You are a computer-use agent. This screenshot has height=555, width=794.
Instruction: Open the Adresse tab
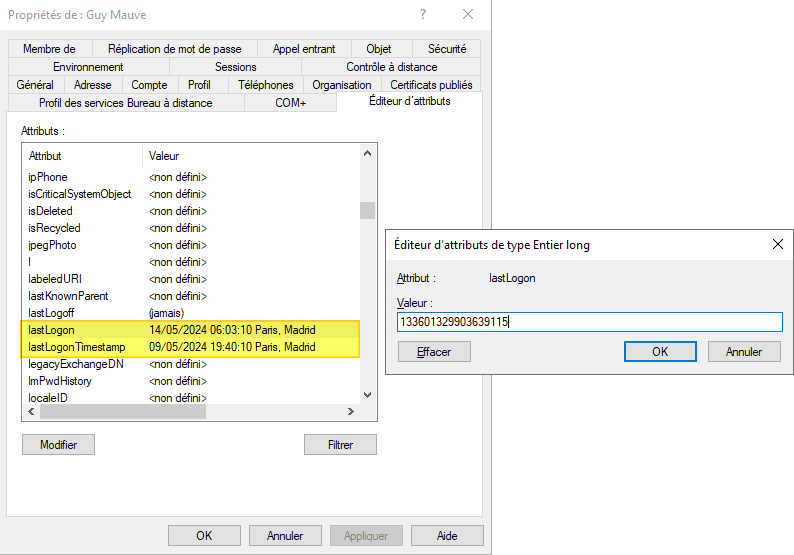point(93,85)
